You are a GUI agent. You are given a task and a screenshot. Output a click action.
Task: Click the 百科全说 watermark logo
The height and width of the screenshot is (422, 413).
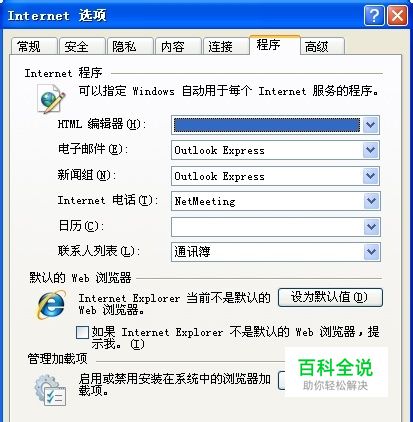(336, 373)
